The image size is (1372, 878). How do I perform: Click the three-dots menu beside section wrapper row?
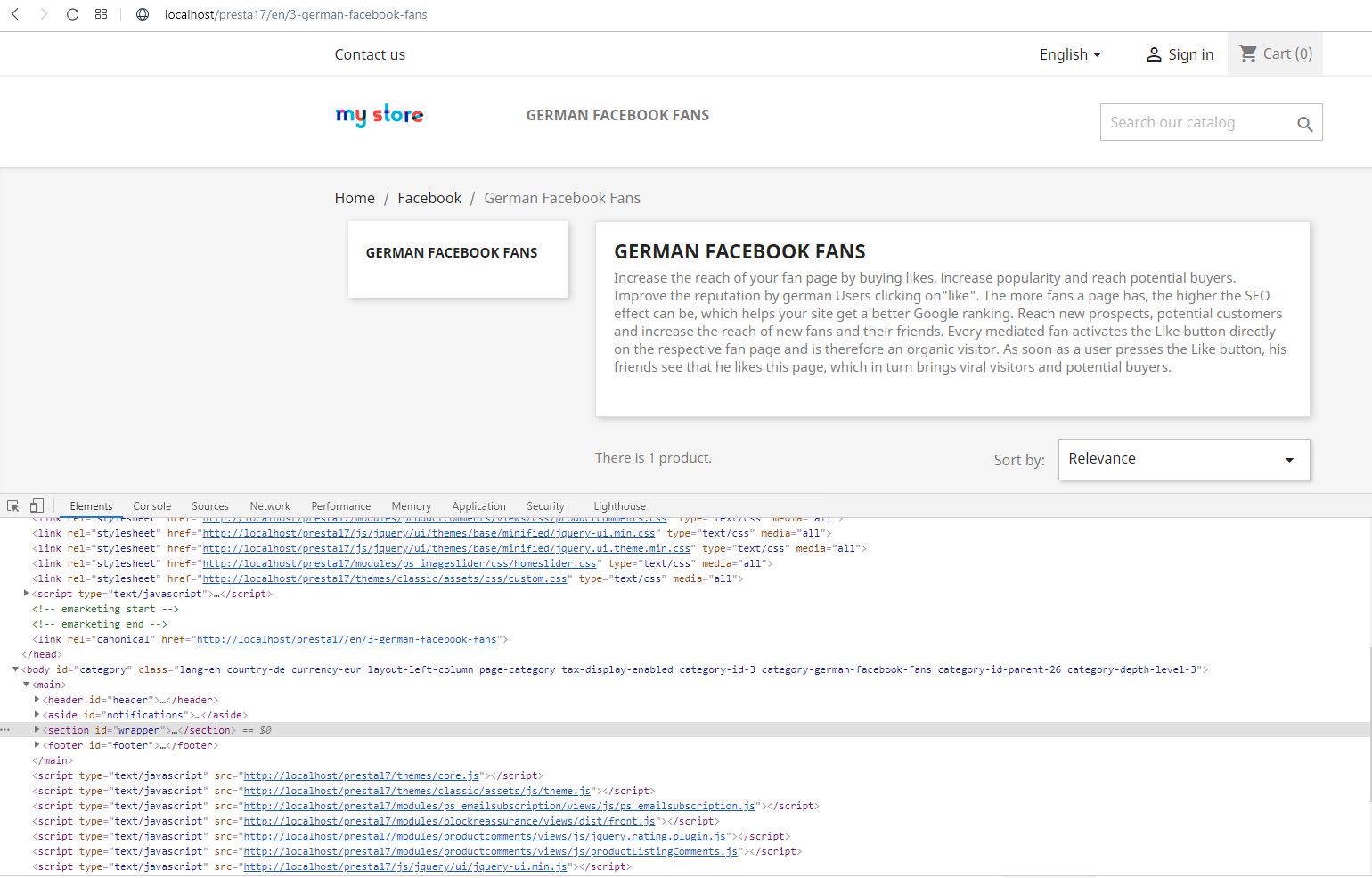point(6,730)
